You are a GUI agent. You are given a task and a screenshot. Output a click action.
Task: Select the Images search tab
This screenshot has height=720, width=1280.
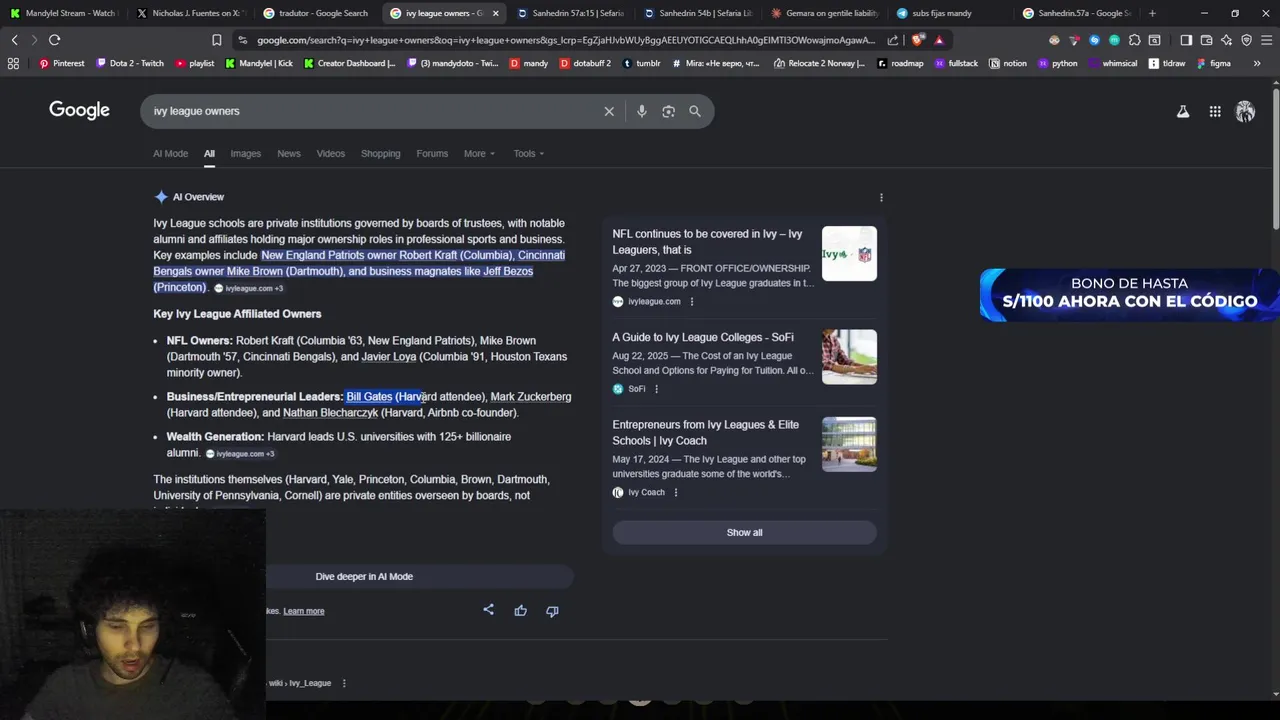point(245,153)
